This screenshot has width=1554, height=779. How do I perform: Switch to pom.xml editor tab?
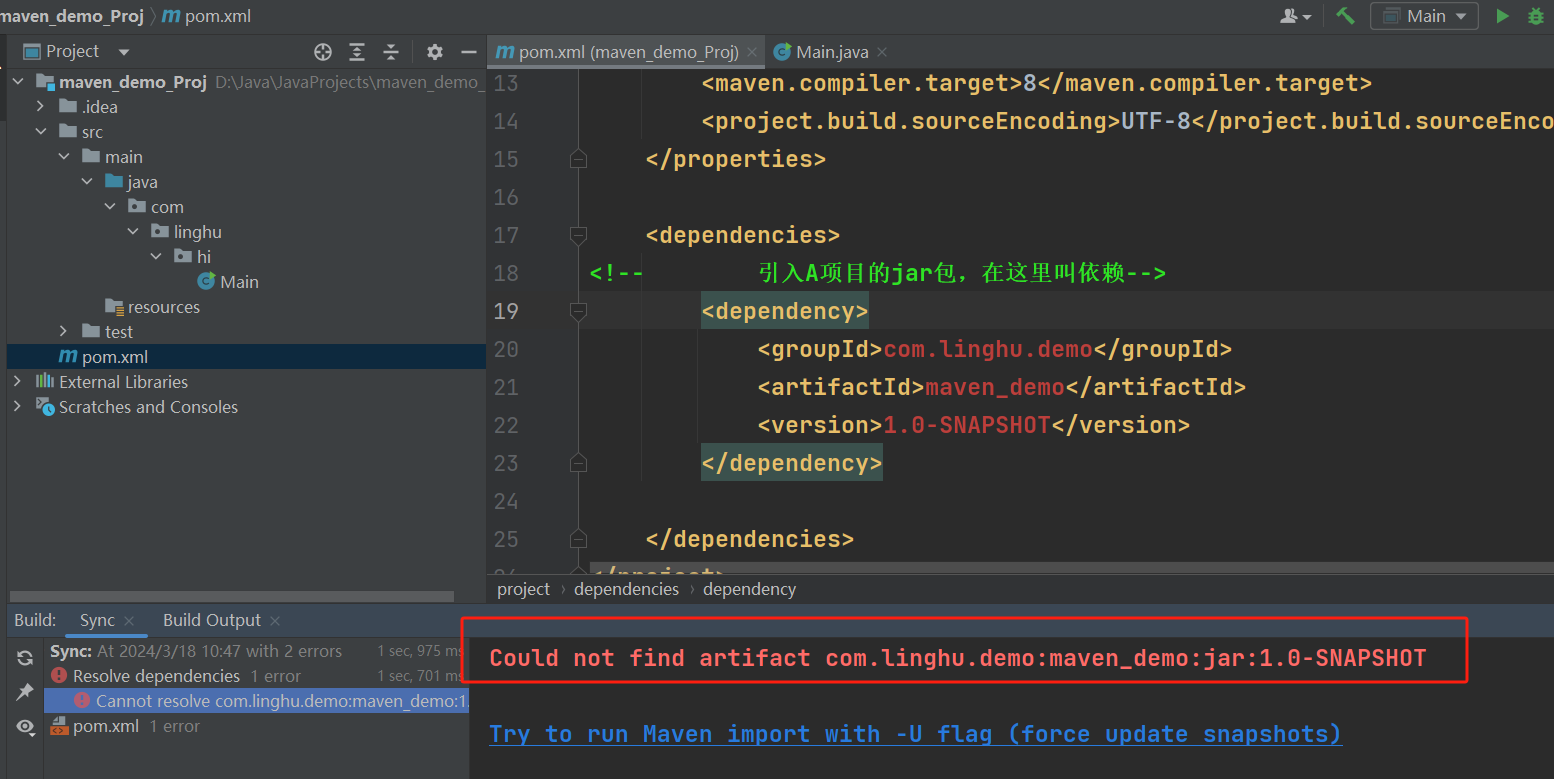(x=627, y=52)
